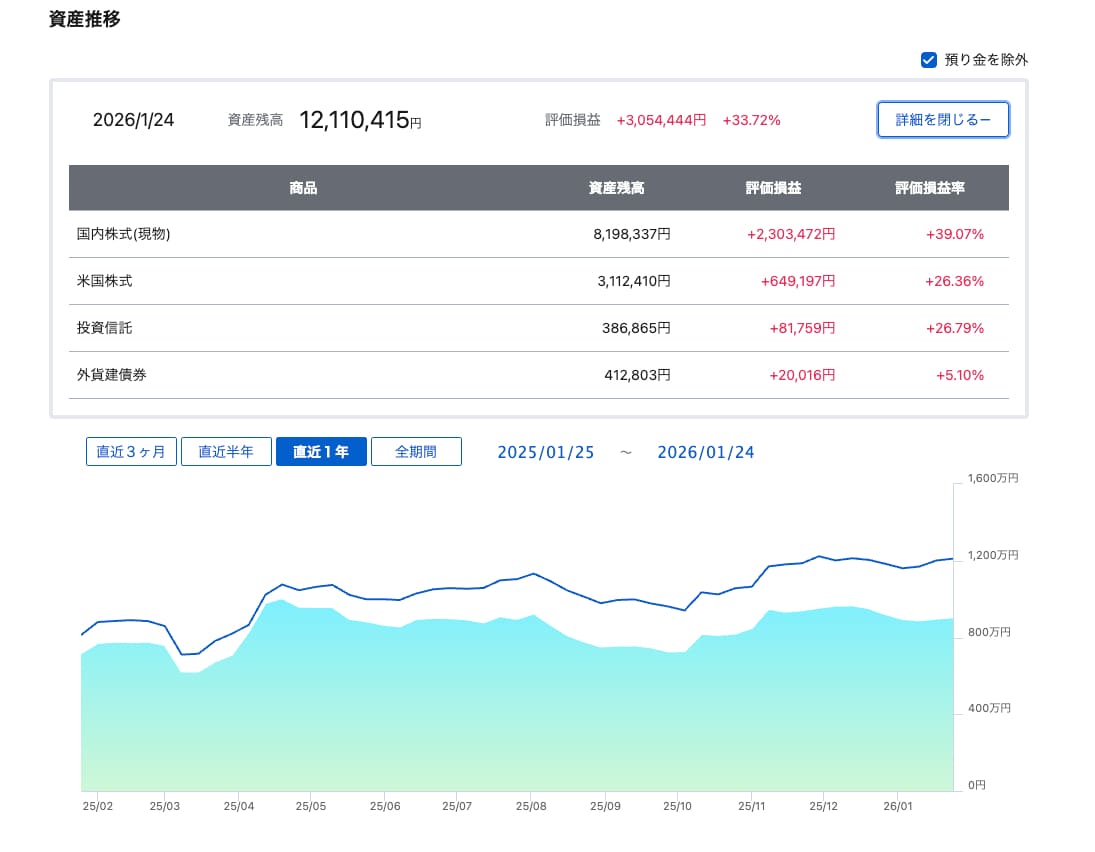Click the 評価損益 column header
Viewport: 1095px width, 852px height.
click(x=773, y=188)
